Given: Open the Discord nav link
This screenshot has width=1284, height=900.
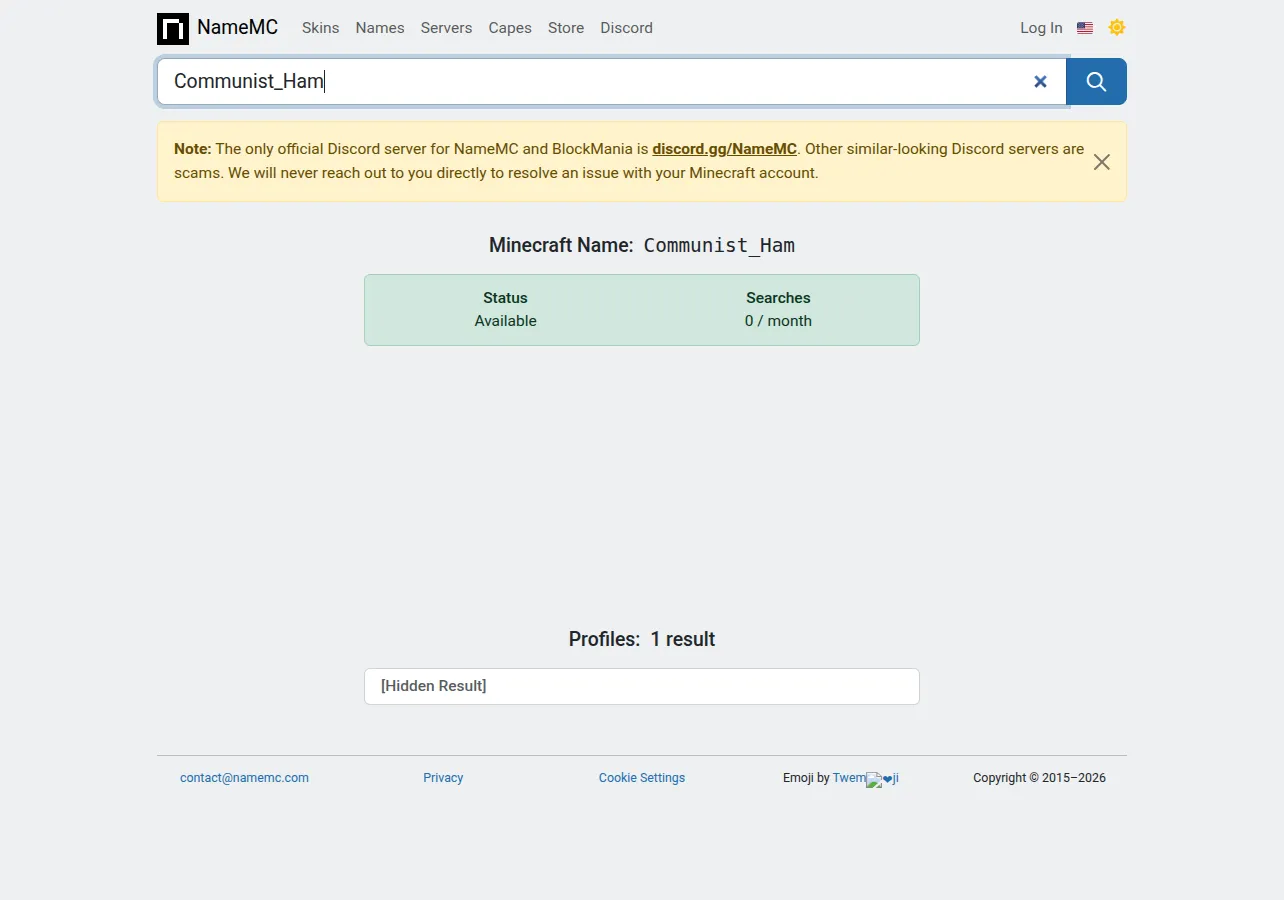Looking at the screenshot, I should click(x=627, y=28).
